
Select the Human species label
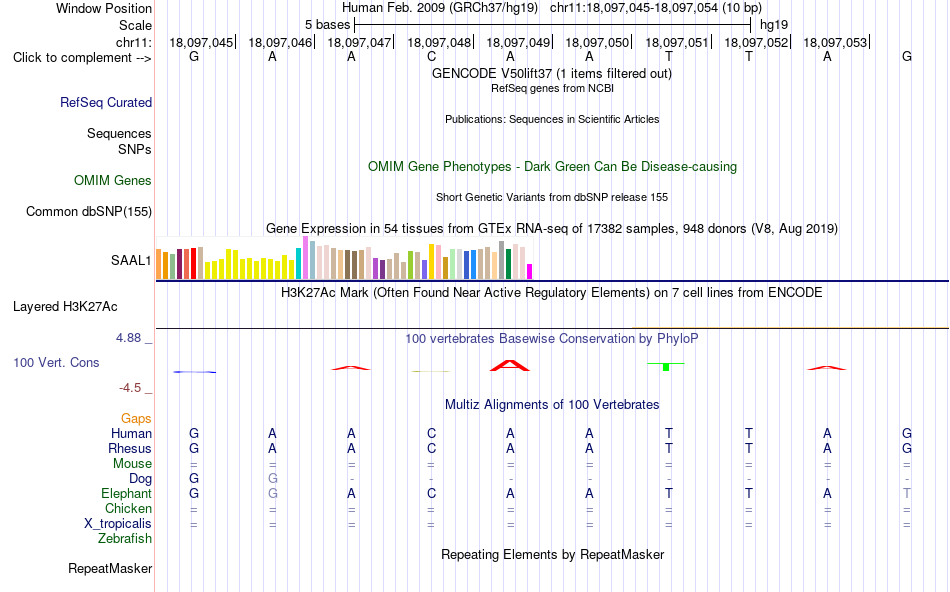click(x=131, y=433)
